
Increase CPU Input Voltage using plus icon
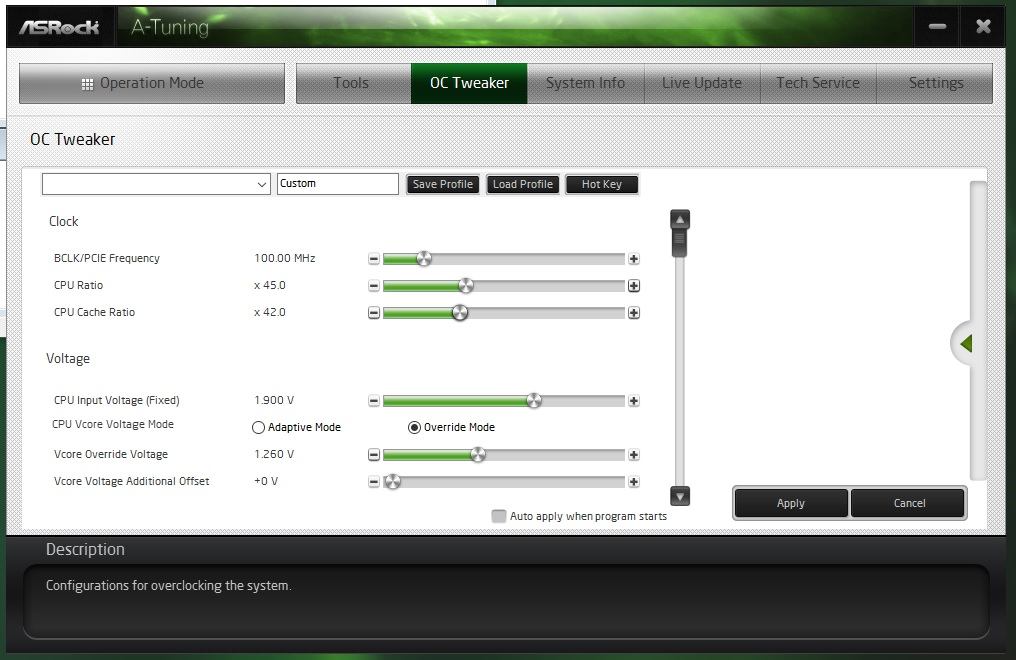point(634,401)
